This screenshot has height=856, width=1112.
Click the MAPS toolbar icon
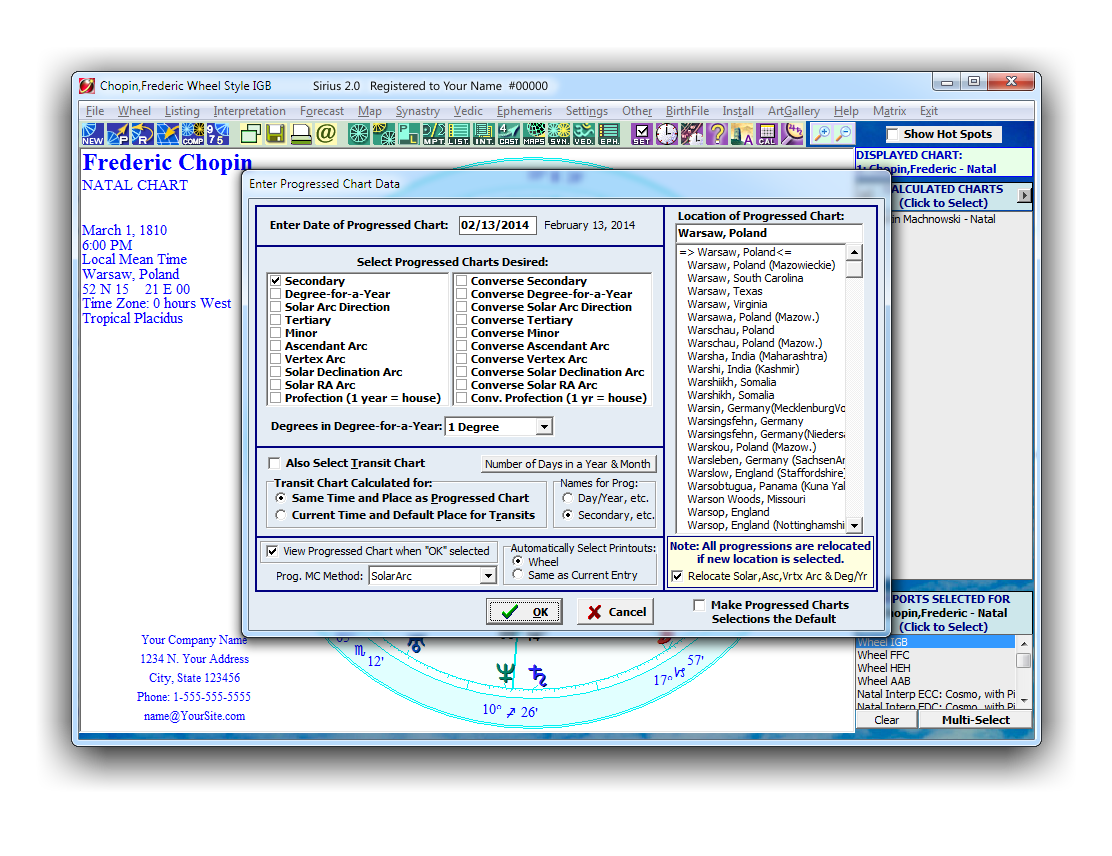click(x=534, y=133)
